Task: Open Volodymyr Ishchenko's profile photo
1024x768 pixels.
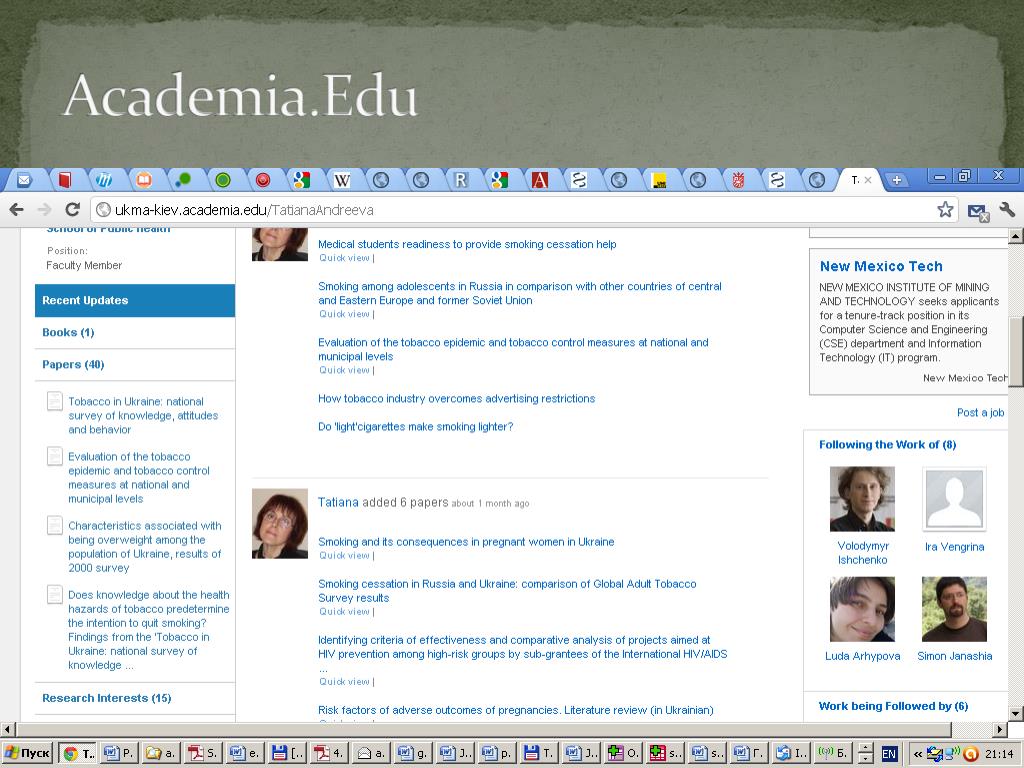Action: tap(862, 498)
